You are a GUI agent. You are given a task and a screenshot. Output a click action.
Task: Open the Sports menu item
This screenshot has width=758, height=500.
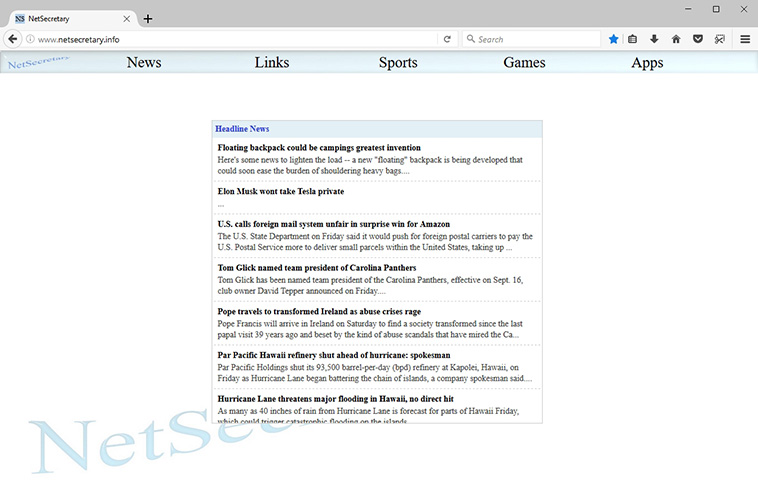tap(398, 62)
